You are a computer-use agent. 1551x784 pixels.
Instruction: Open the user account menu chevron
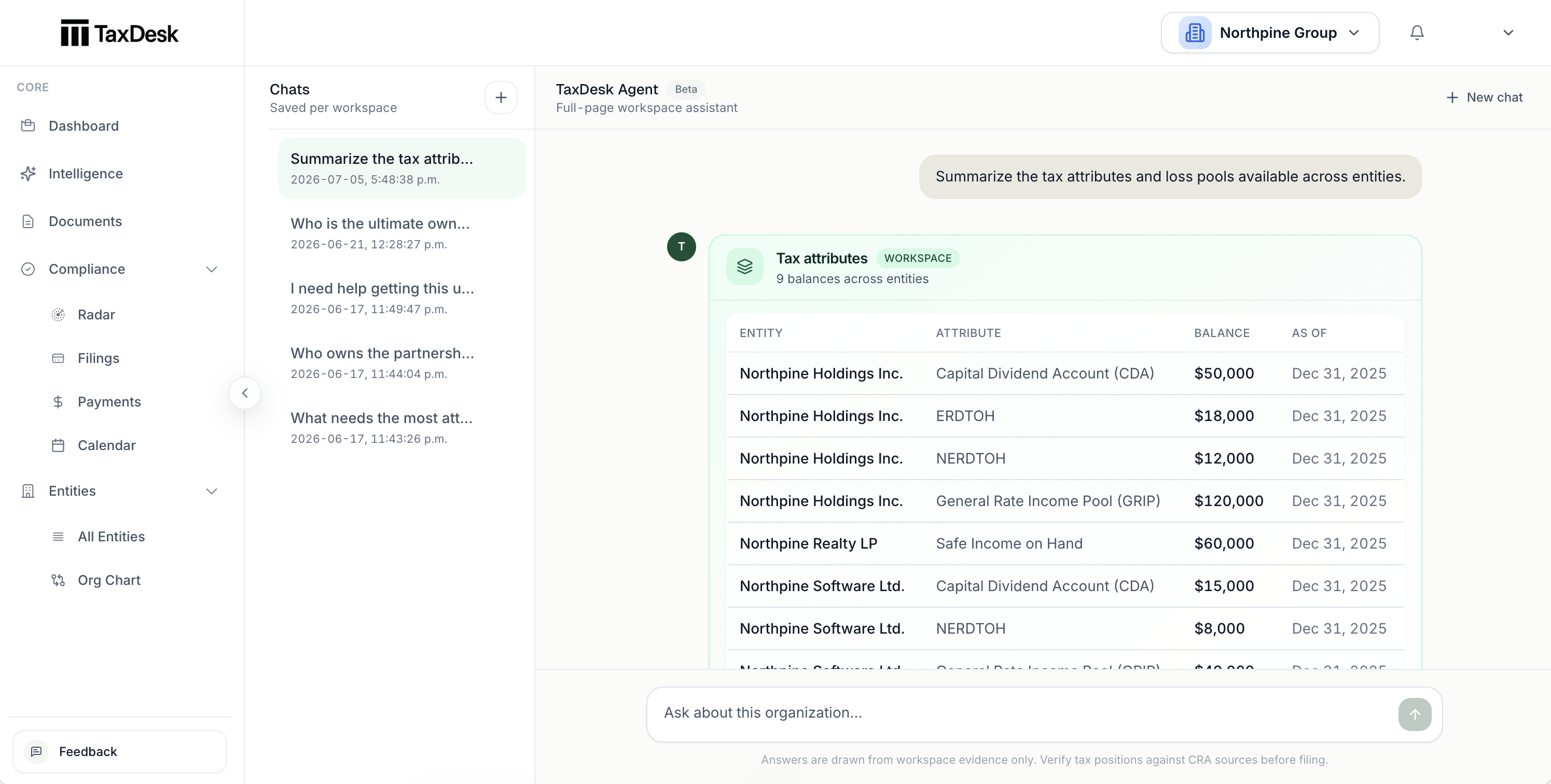[x=1507, y=33]
